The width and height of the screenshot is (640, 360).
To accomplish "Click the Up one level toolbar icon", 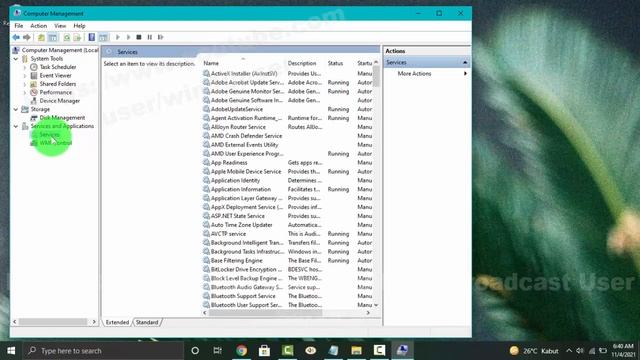I will [41, 37].
